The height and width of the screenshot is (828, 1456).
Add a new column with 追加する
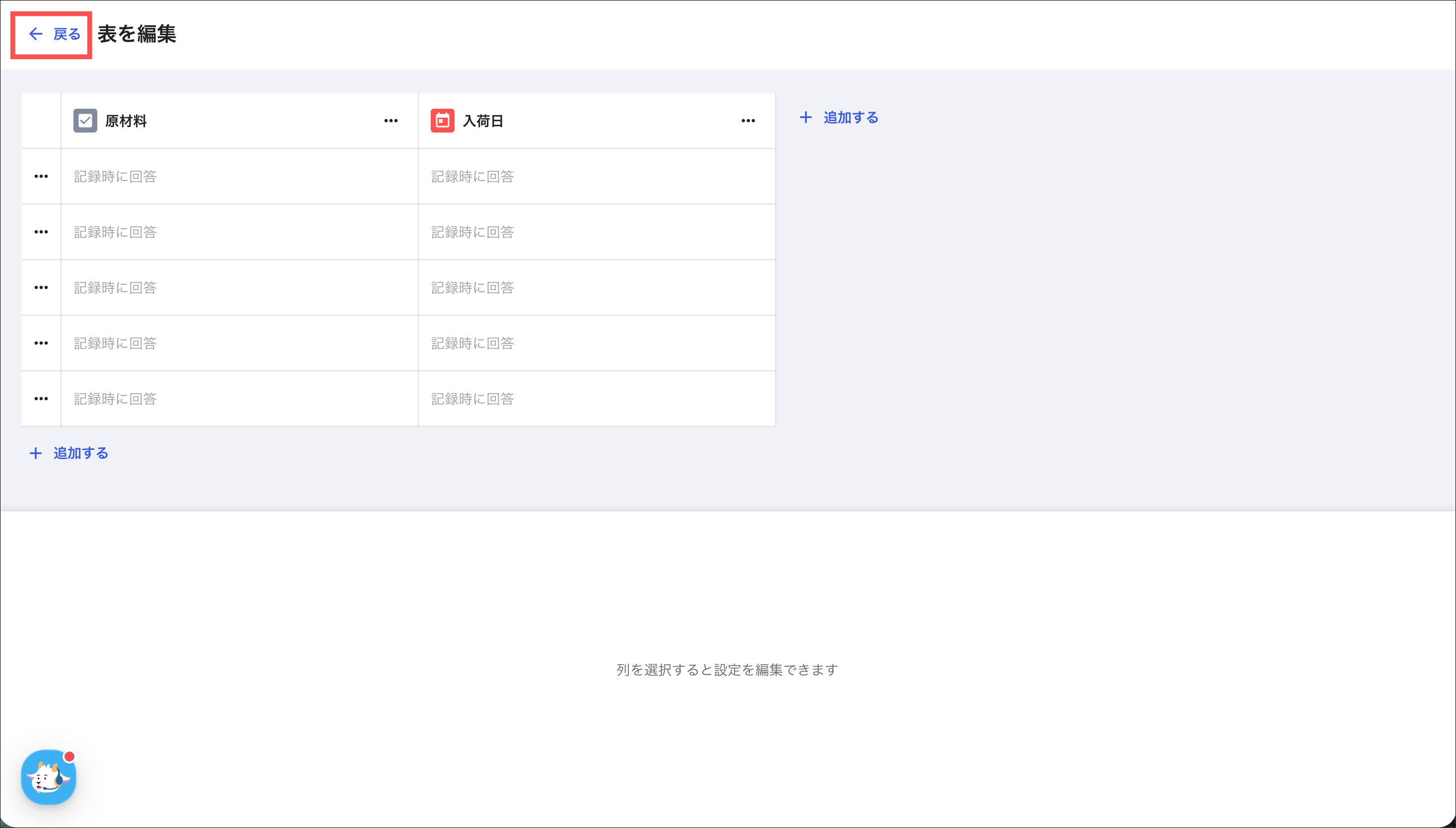coord(839,118)
